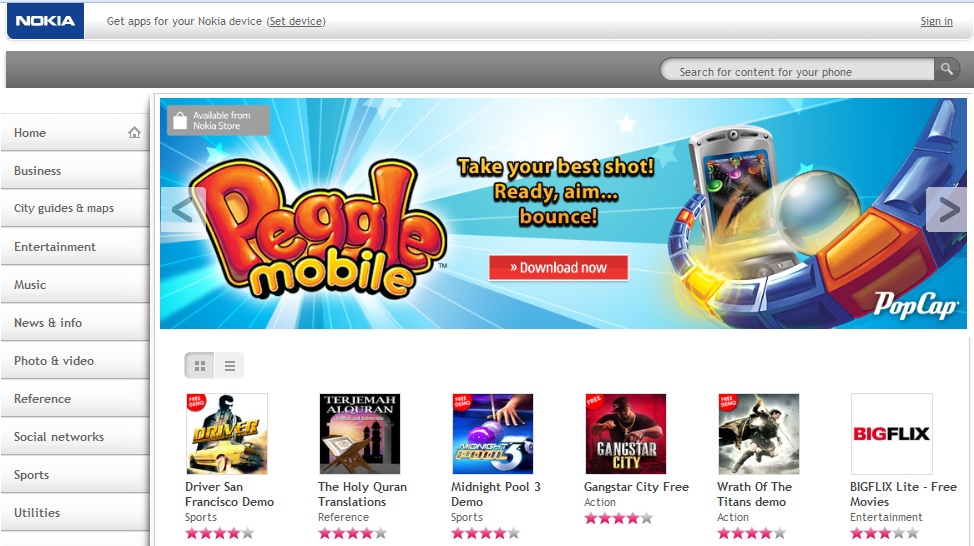Click Wrath Of The Titans star rating

coord(751,533)
